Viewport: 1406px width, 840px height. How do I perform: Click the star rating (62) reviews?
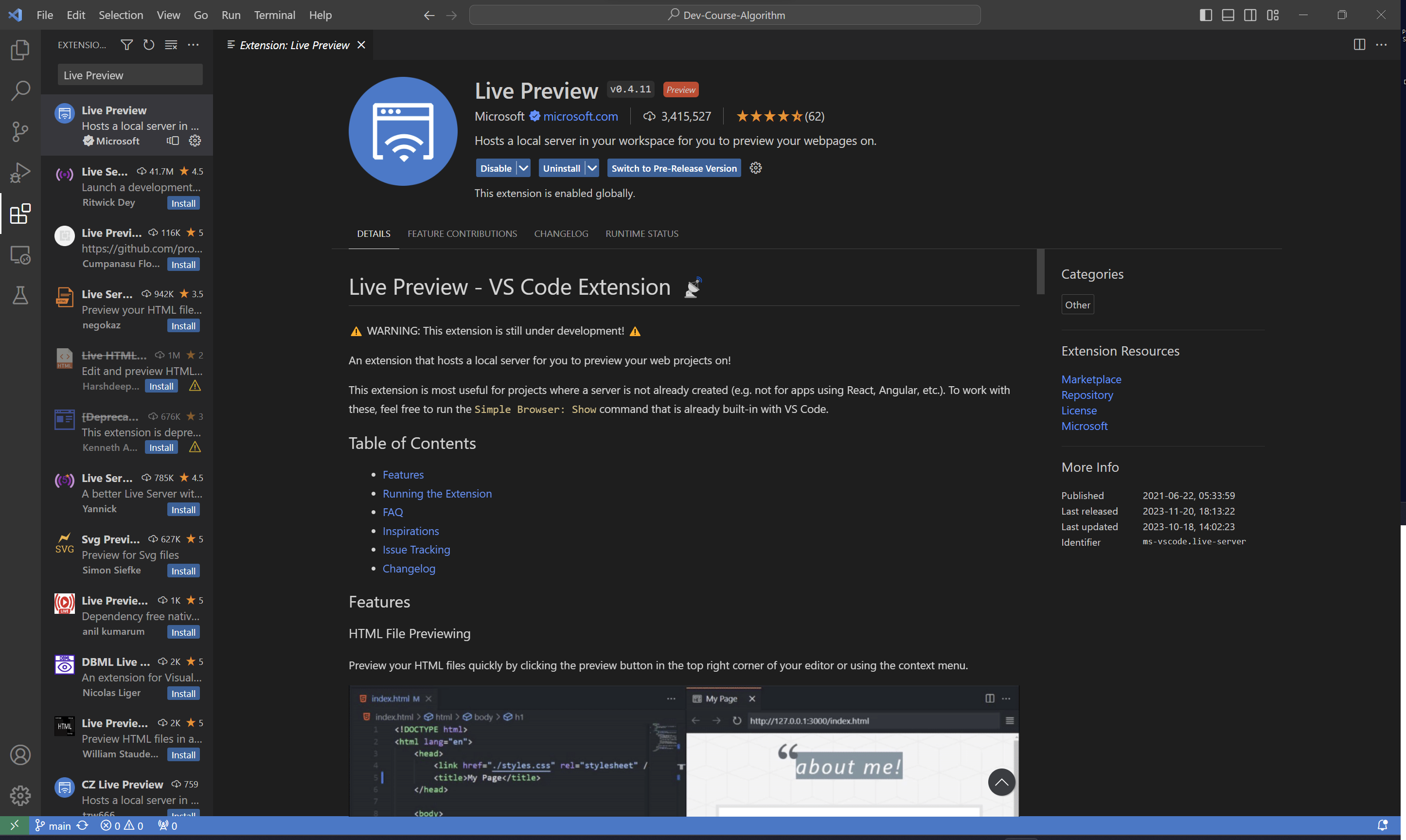tap(780, 116)
